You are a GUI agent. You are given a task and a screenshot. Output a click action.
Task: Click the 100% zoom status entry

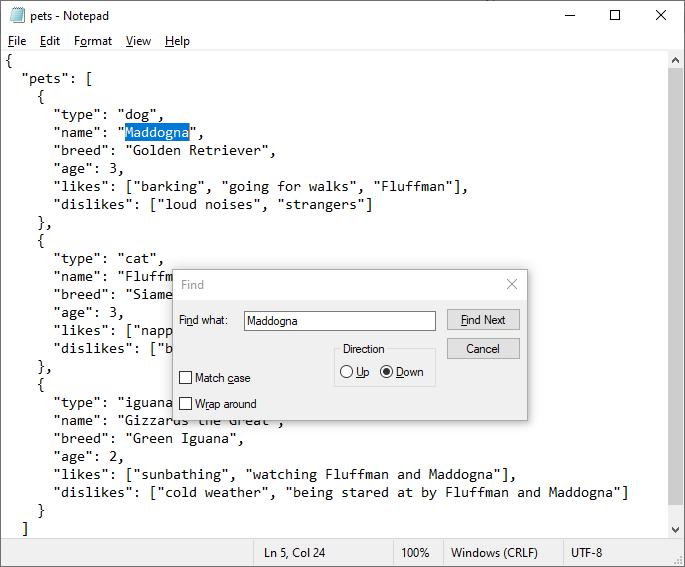click(415, 553)
